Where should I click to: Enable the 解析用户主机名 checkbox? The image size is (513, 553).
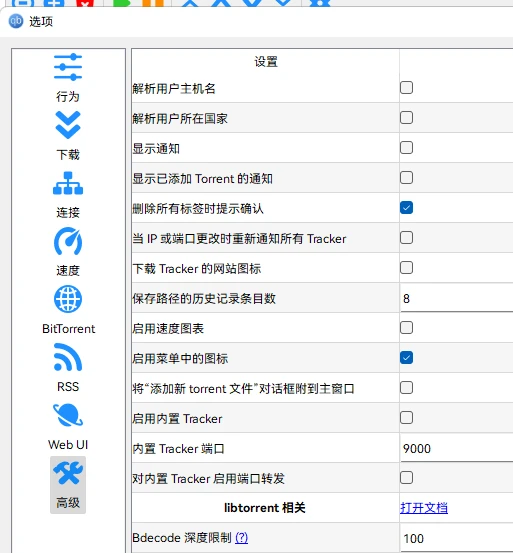point(406,87)
